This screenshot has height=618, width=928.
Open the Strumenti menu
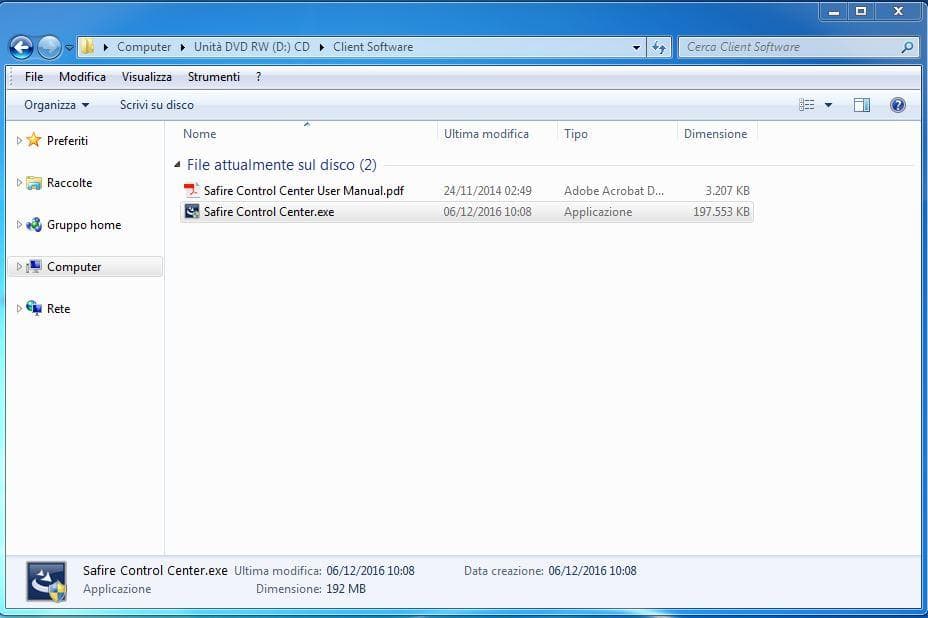coord(213,77)
